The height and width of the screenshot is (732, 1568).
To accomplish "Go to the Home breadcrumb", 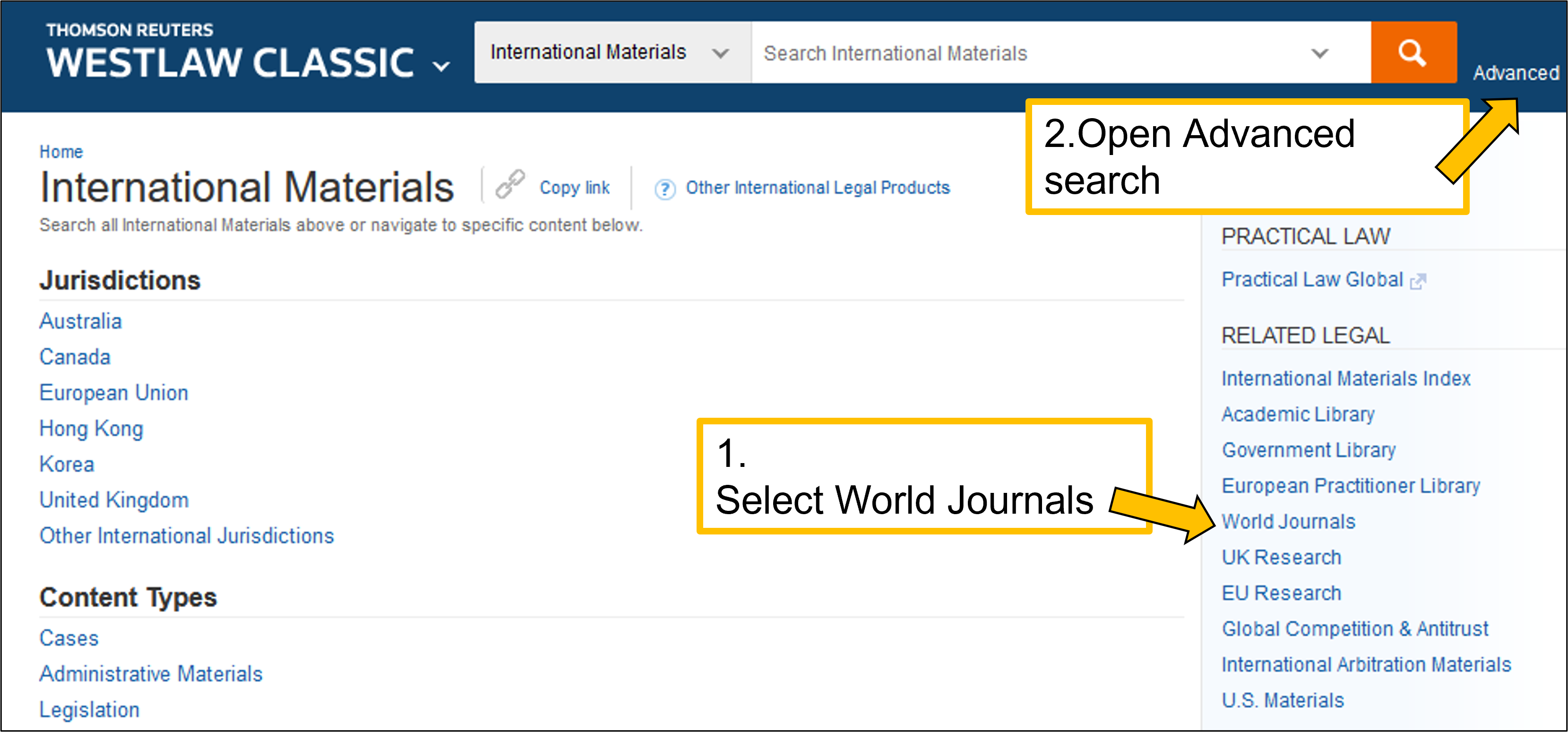I will (61, 152).
